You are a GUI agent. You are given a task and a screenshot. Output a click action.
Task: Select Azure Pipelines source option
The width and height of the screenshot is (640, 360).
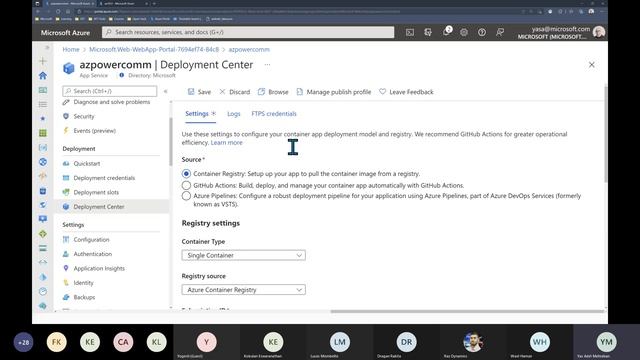coord(186,196)
